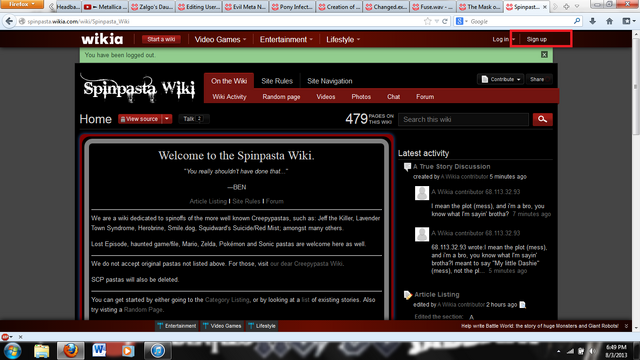Click the Entertainment footer toolbar item
Image resolution: width=640 pixels, height=360 pixels.
[x=177, y=326]
